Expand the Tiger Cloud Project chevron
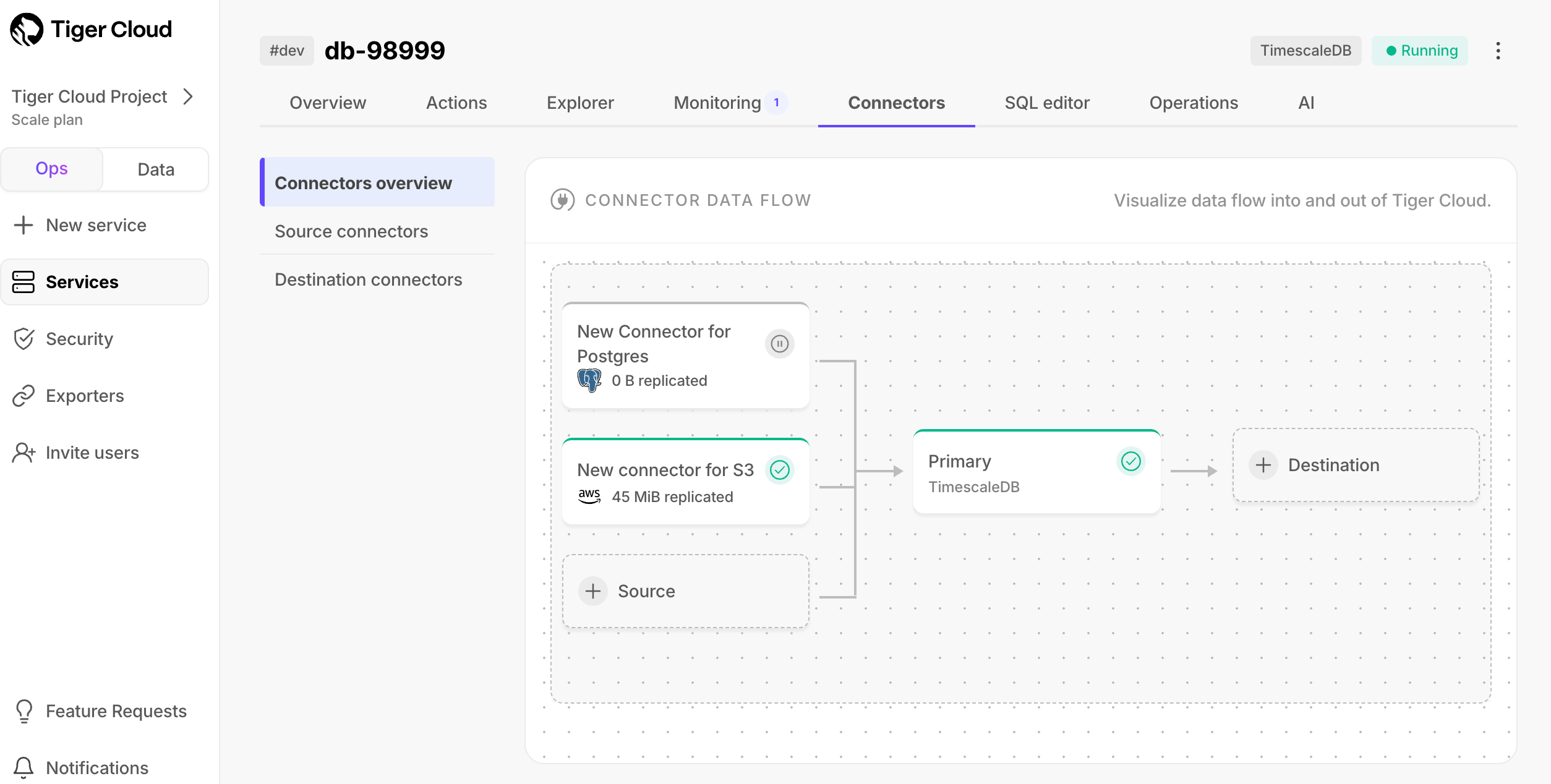Screen dimensions: 1551x784 tap(189, 96)
